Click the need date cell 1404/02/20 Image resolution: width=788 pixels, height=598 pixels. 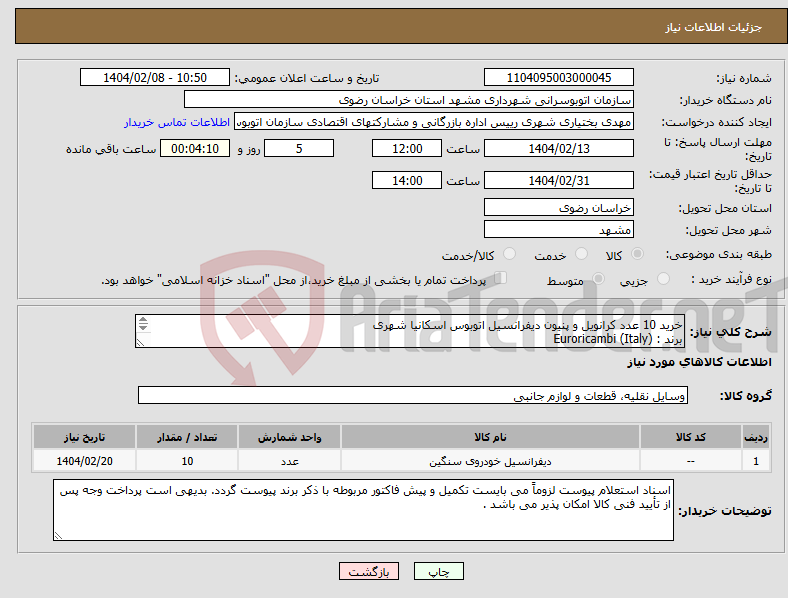pos(84,461)
